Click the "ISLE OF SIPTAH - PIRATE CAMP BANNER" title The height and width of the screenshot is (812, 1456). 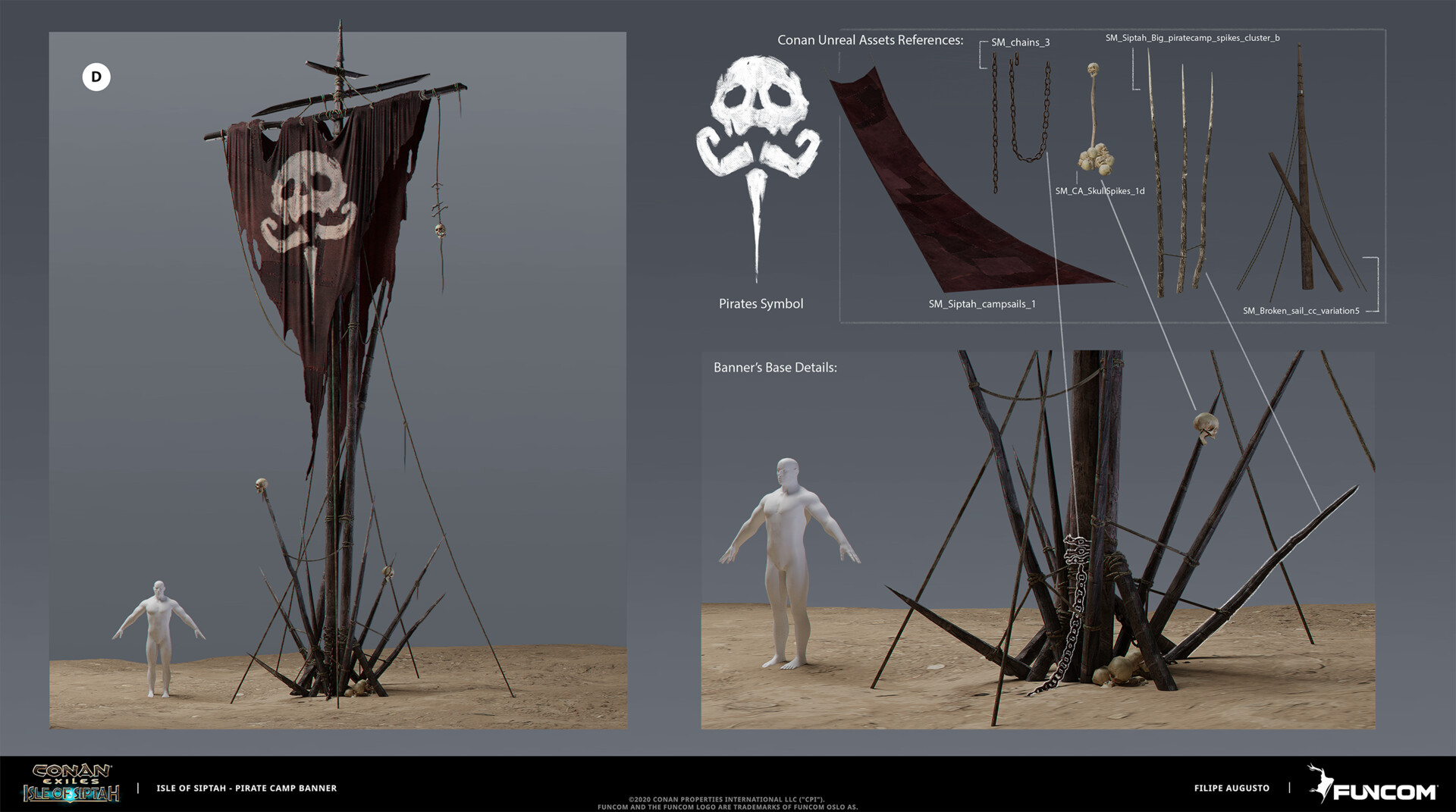click(x=246, y=788)
